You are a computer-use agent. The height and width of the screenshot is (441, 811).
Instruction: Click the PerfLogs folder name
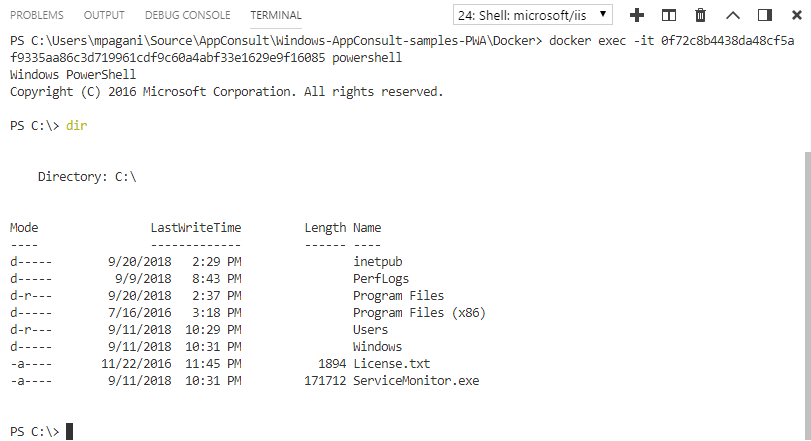click(x=381, y=278)
